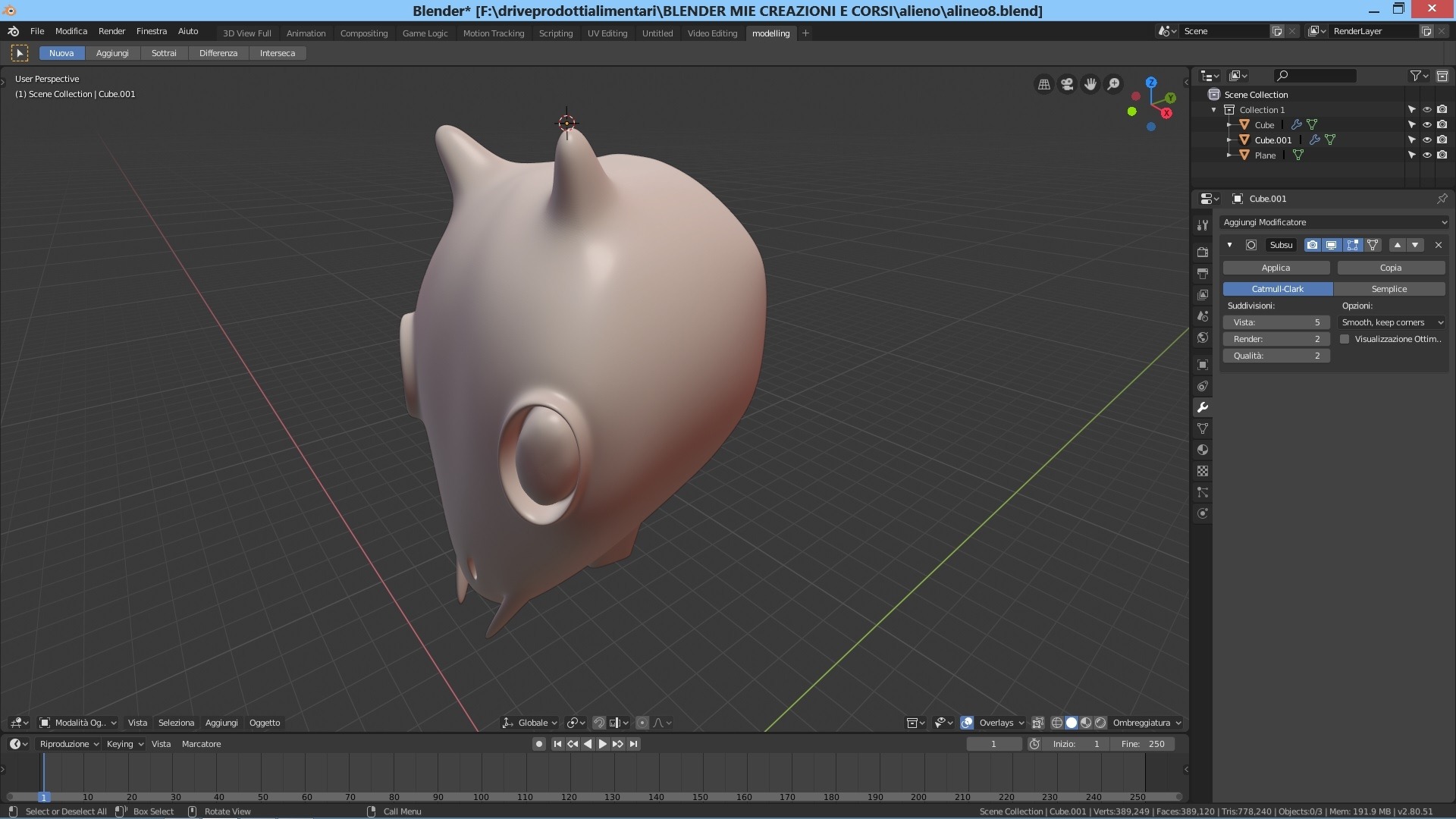
Task: Choose Differenza selection mode
Action: click(x=218, y=53)
